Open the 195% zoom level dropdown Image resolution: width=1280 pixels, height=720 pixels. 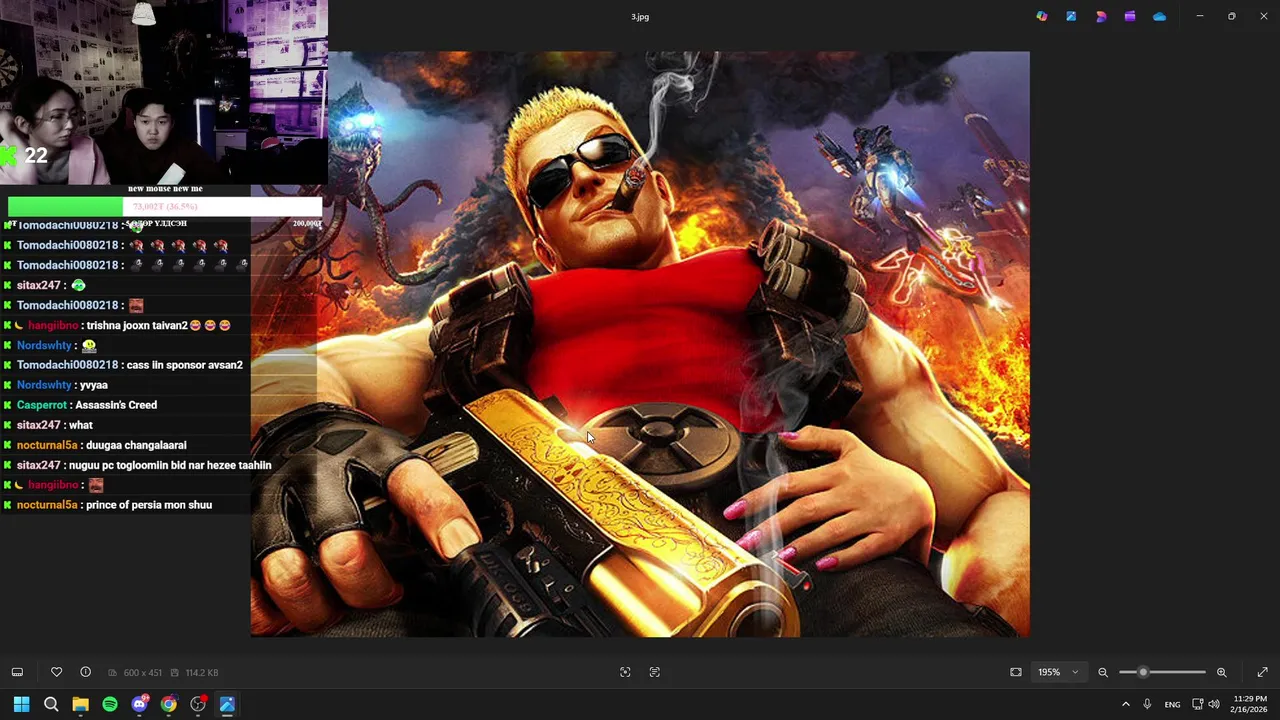1058,672
